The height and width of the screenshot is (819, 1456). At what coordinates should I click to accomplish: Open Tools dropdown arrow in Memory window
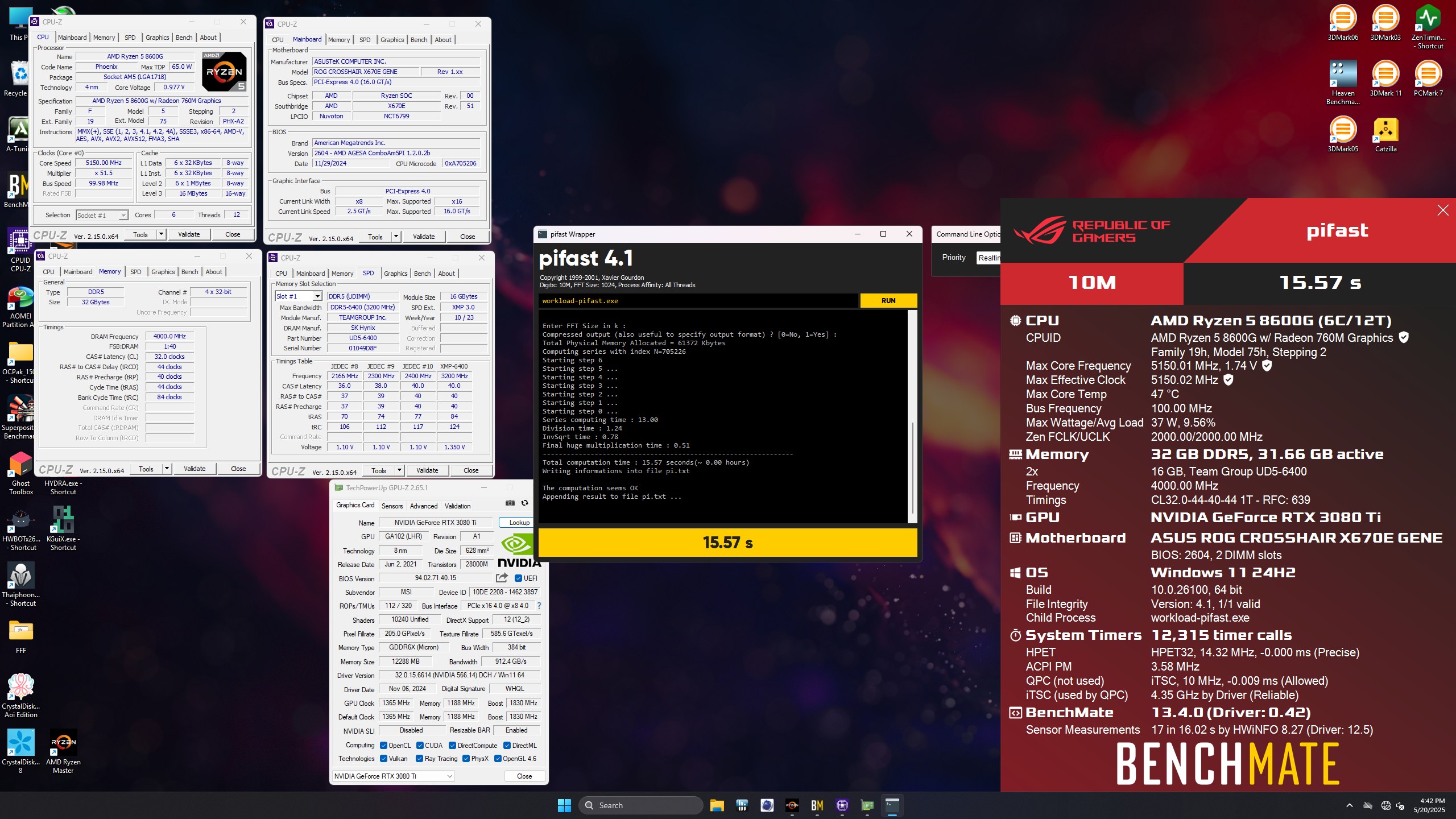point(167,469)
